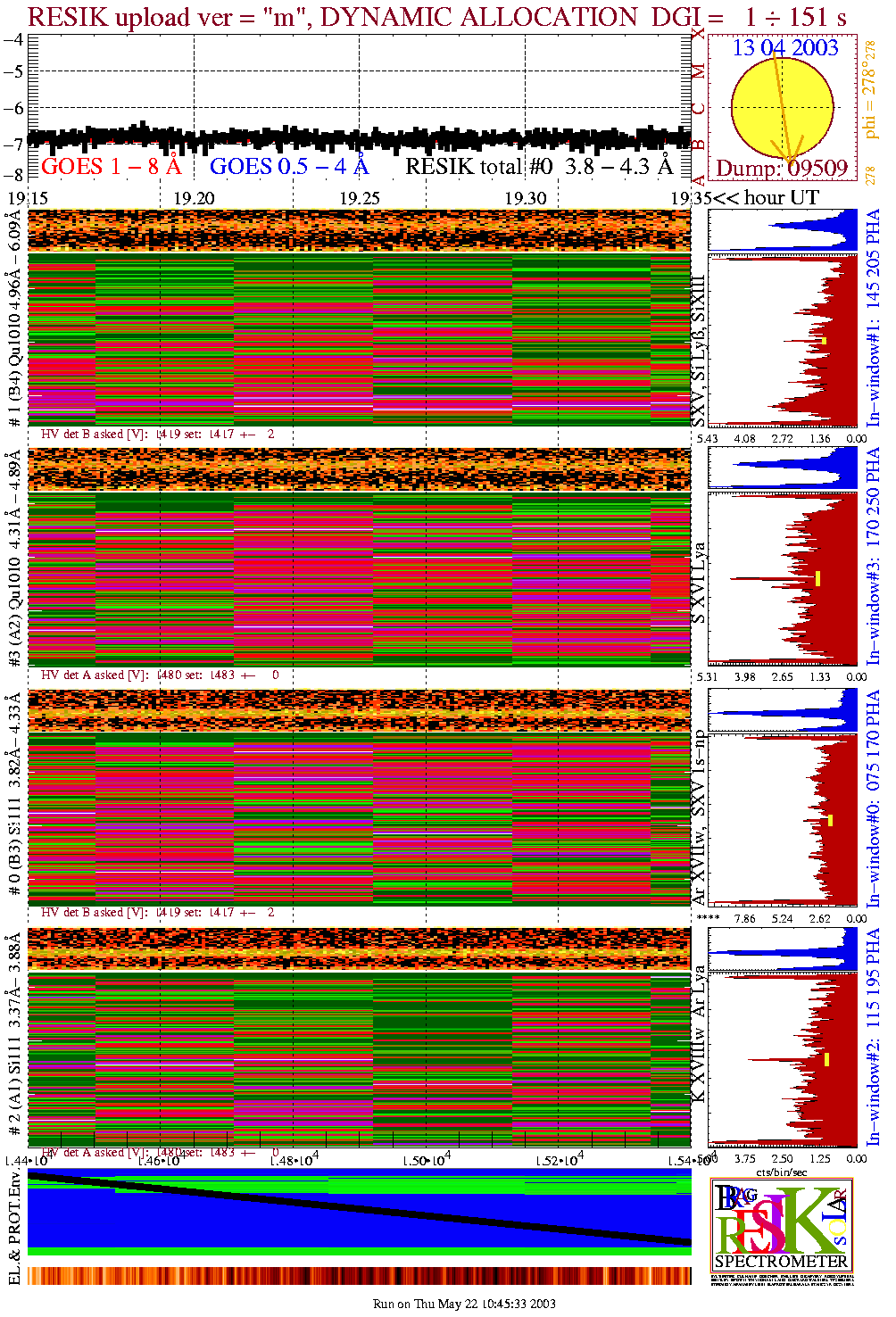Image resolution: width=896 pixels, height=1317 pixels.
Task: Click the RESIK Solar Spectrometer logo
Action: [x=782, y=1224]
